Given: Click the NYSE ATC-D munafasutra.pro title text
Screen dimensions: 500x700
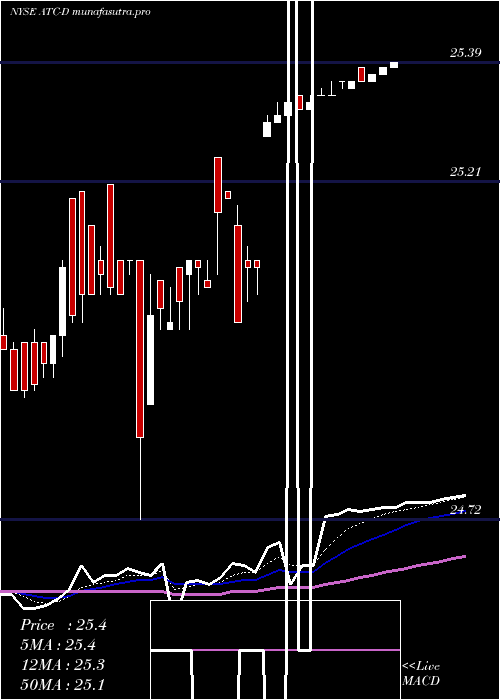Looking at the screenshot, I should (x=80, y=12).
